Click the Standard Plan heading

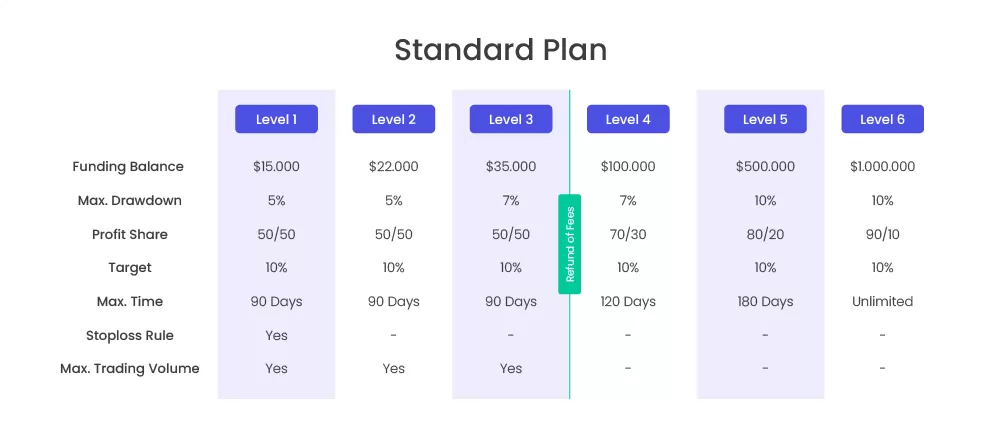500,50
